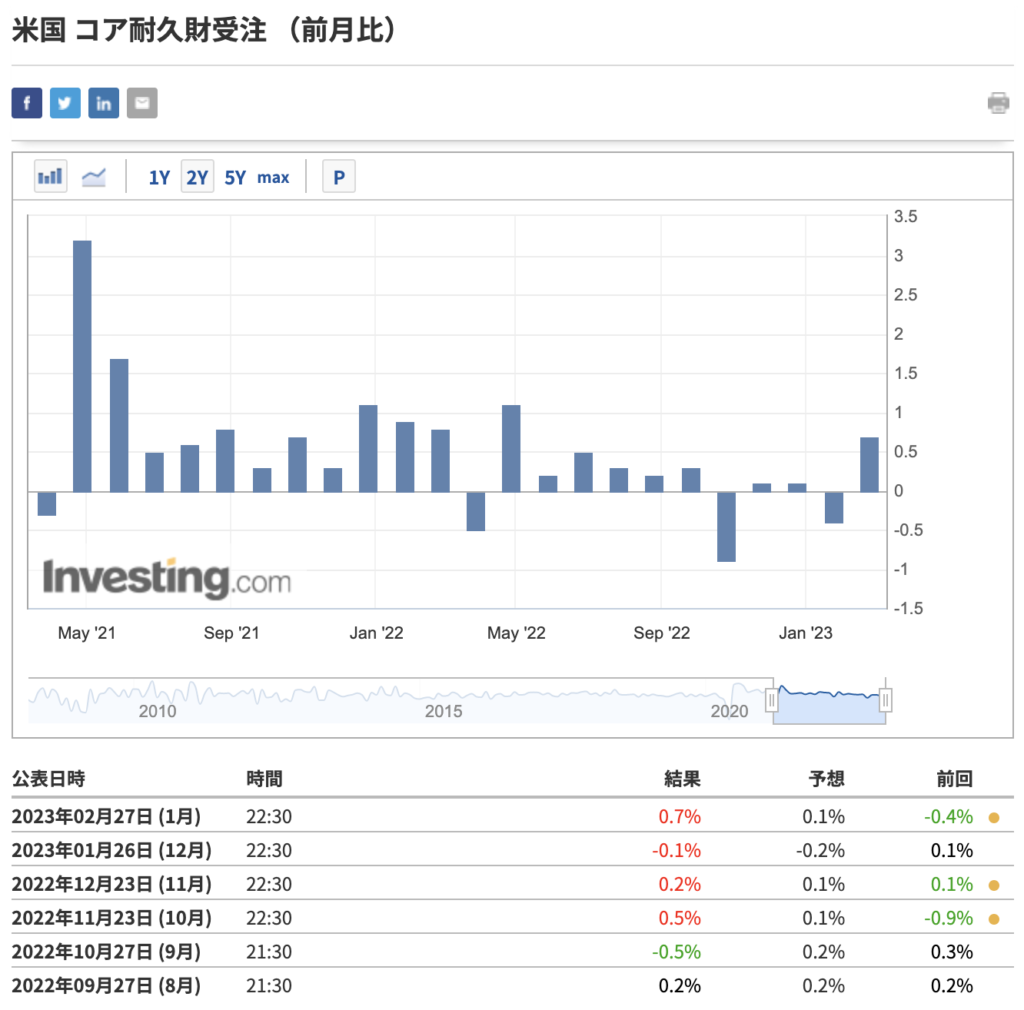Viewport: 1024px width, 1010px height.
Task: Select the 1Y time range
Action: [x=159, y=178]
